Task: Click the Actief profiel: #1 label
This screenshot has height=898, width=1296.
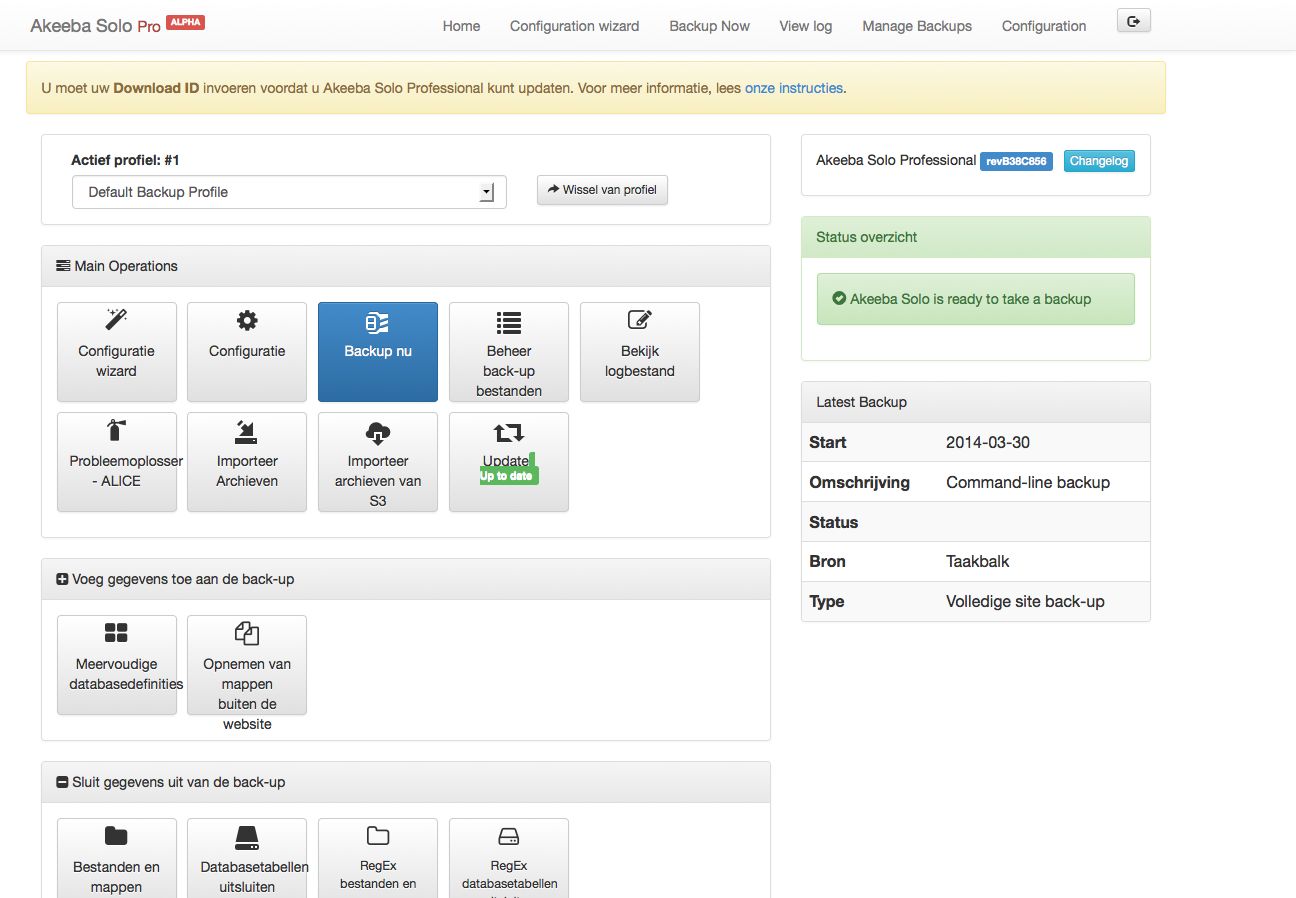Action: (x=125, y=160)
